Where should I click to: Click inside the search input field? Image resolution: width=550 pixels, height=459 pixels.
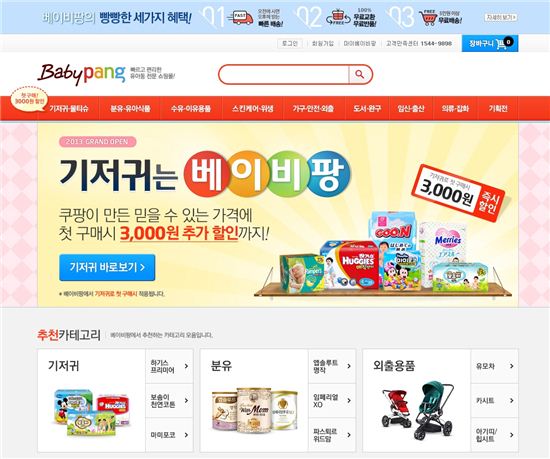pos(284,74)
